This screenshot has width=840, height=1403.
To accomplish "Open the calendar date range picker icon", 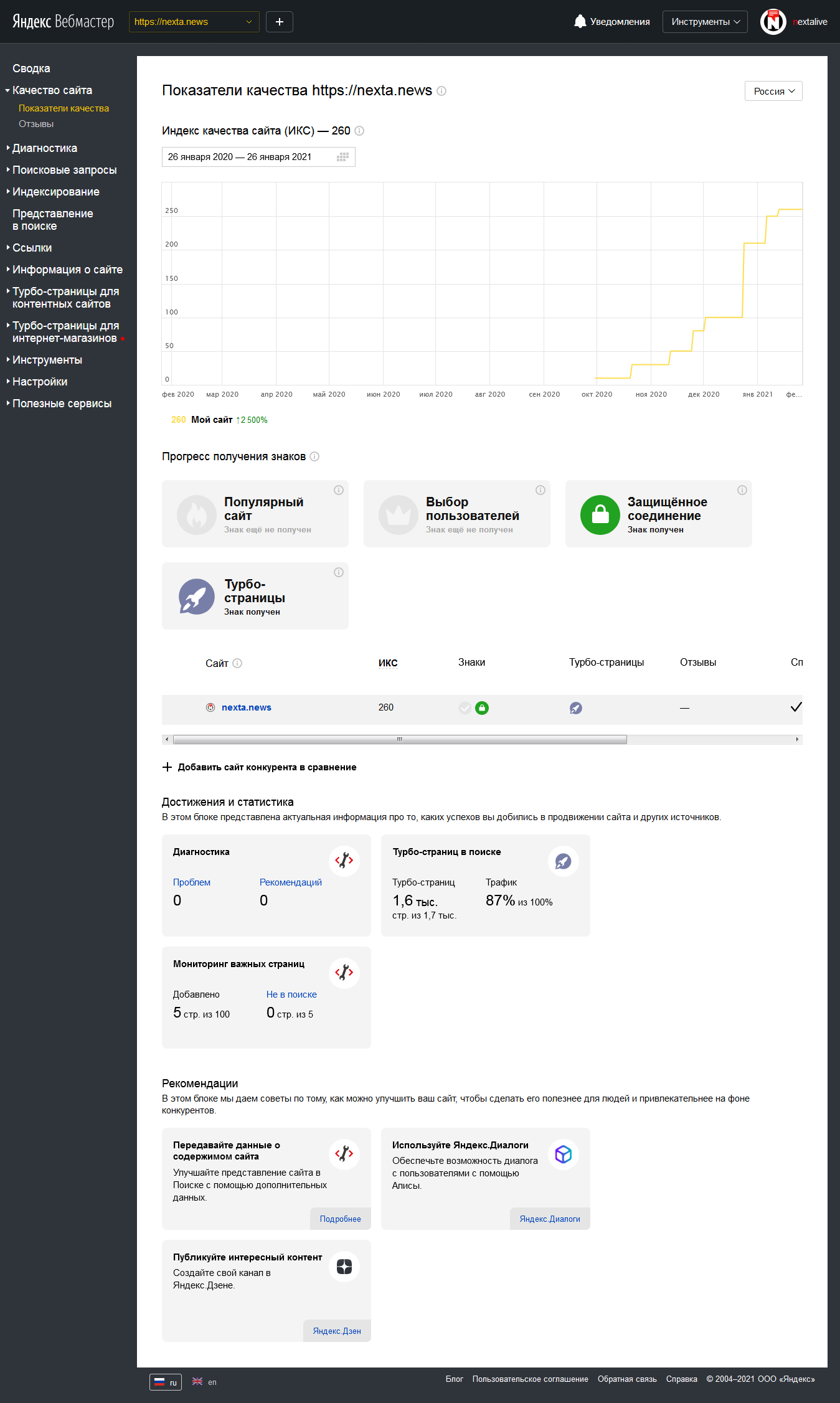I will pyautogui.click(x=342, y=157).
